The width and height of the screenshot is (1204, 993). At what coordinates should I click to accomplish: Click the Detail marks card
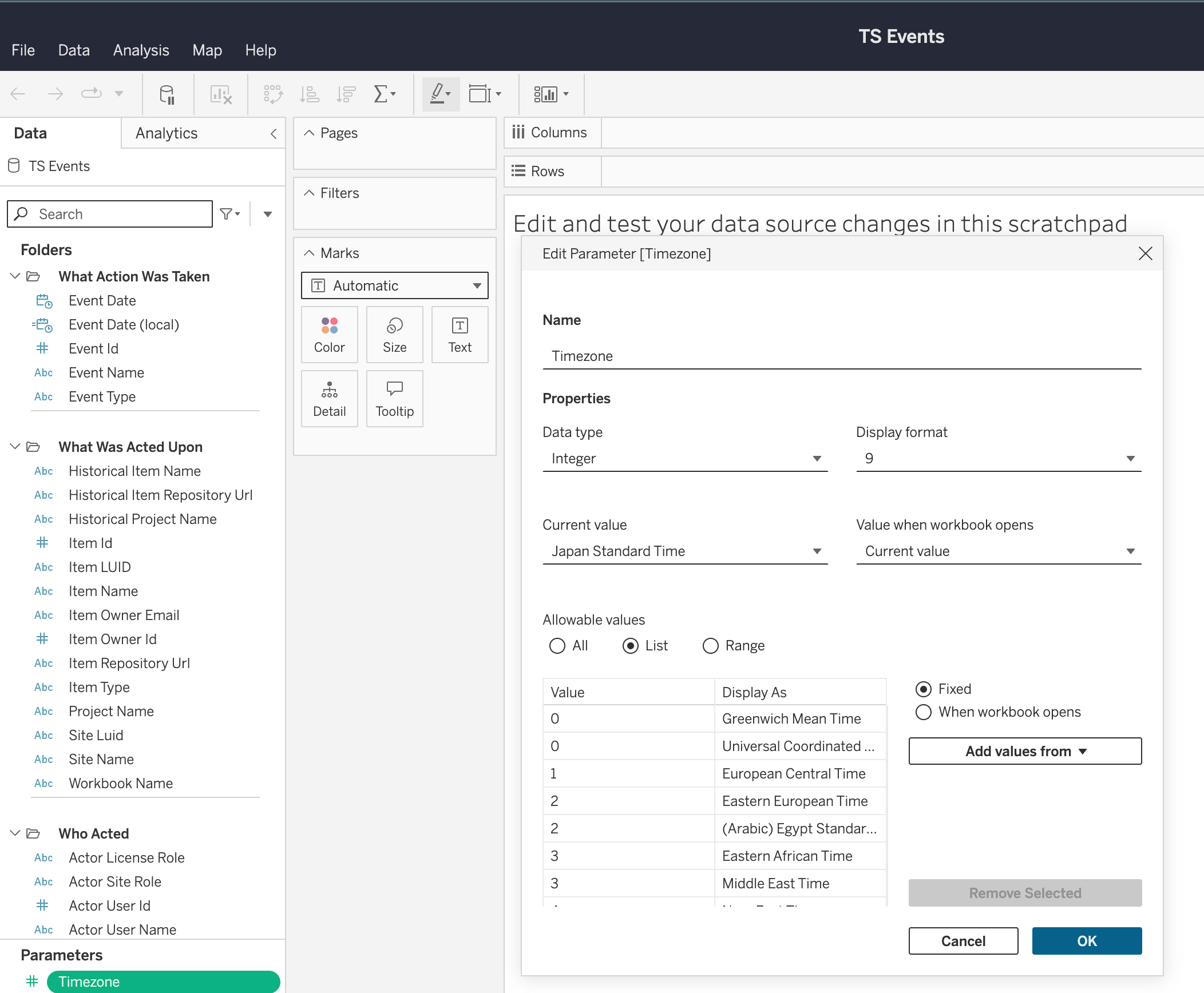(330, 399)
